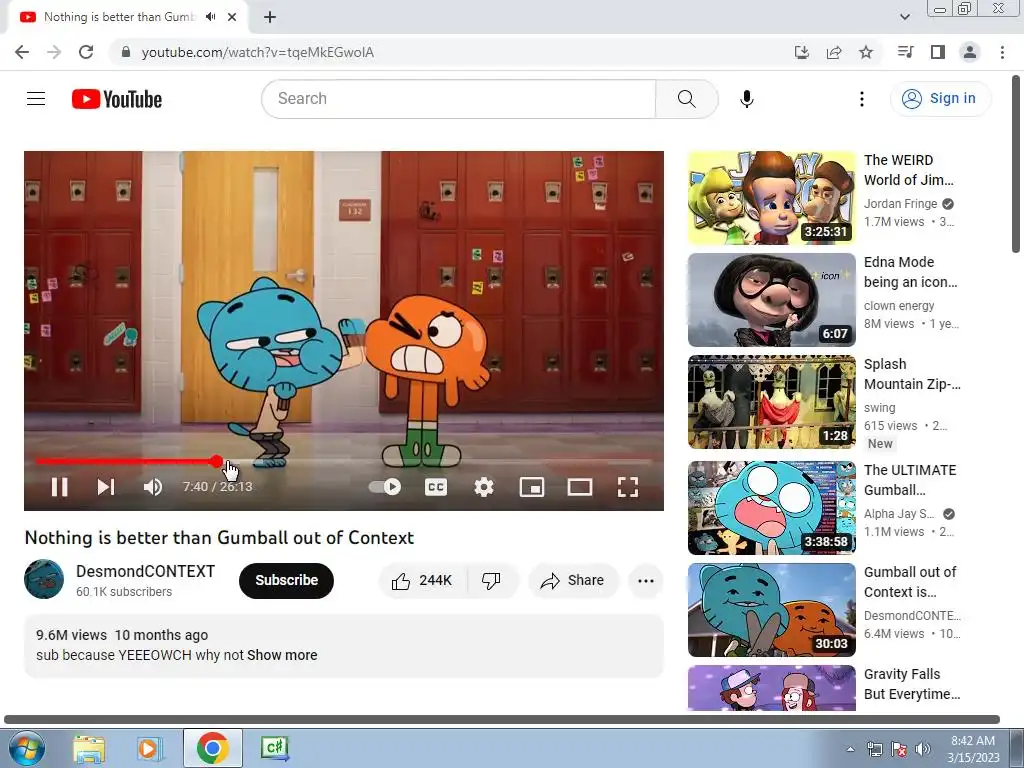The height and width of the screenshot is (768, 1024).
Task: Open Chrome side panel
Action: 938,52
